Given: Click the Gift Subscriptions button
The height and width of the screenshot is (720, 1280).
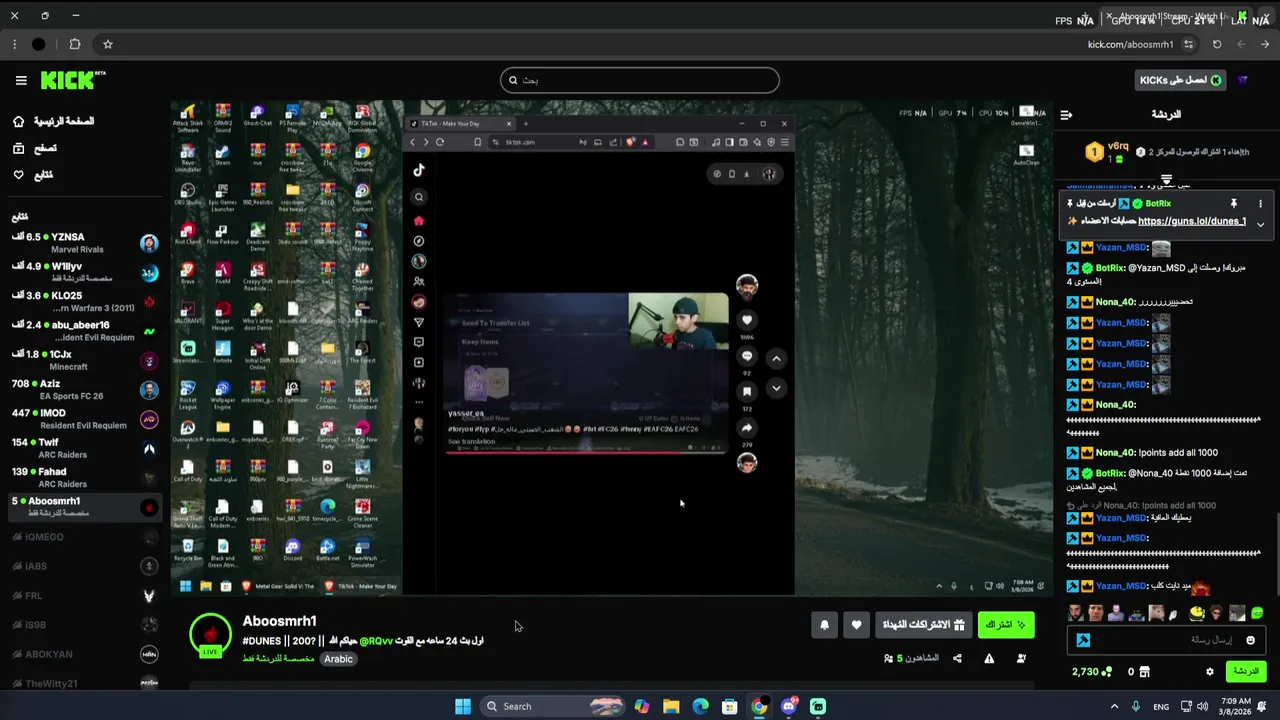Looking at the screenshot, I should tap(923, 625).
